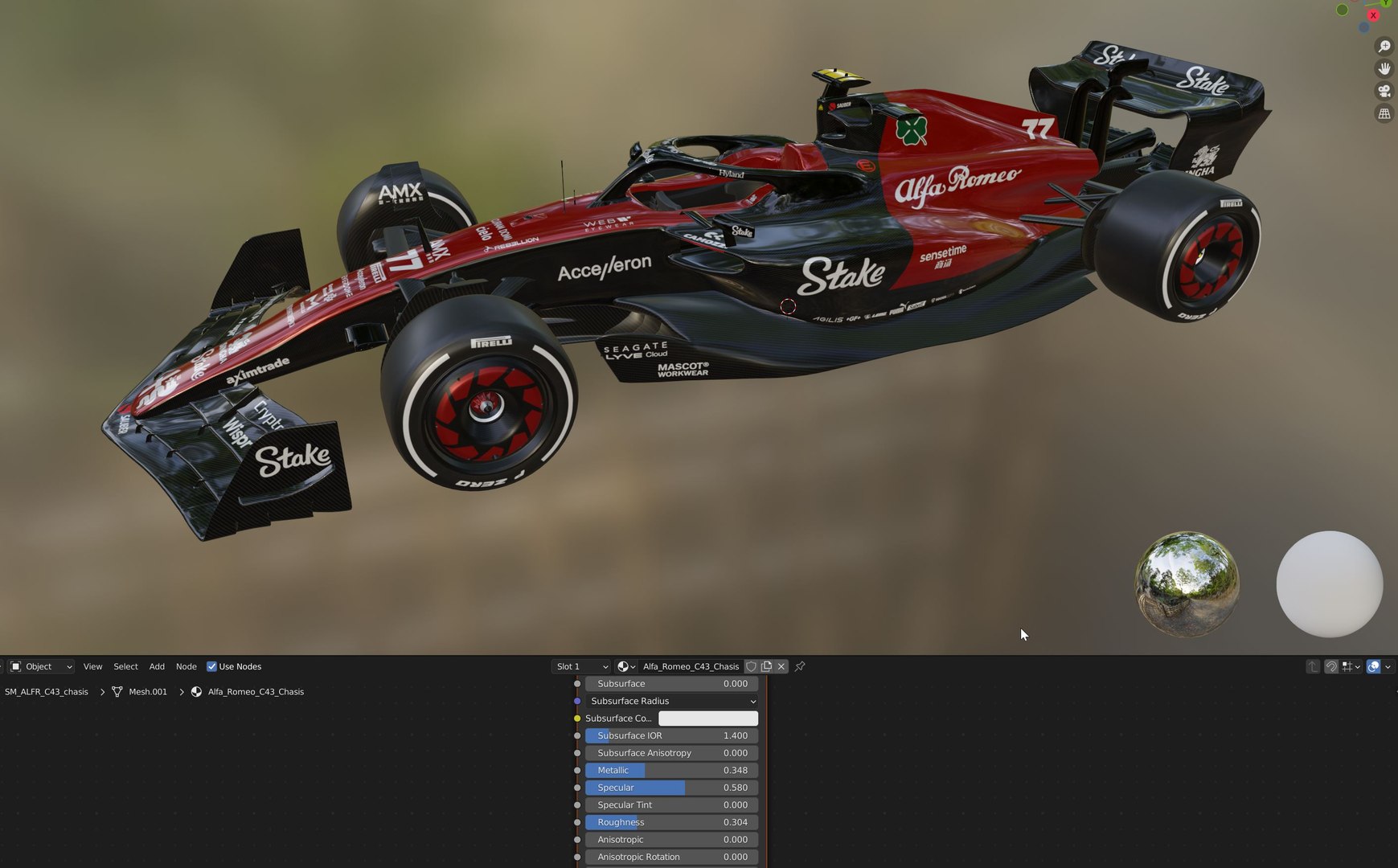Click the material icon beside Alfa_Romeo_C43_Chasis breadcrumb
Viewport: 1398px width, 868px height.
point(196,691)
